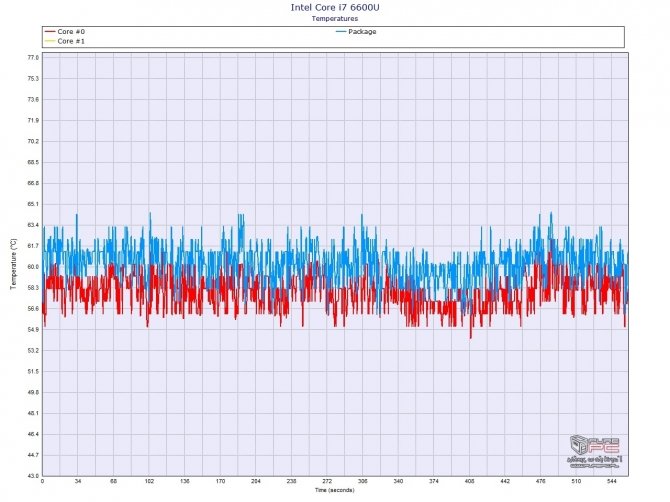Click the 51.5 temperature axis value

[x=33, y=372]
